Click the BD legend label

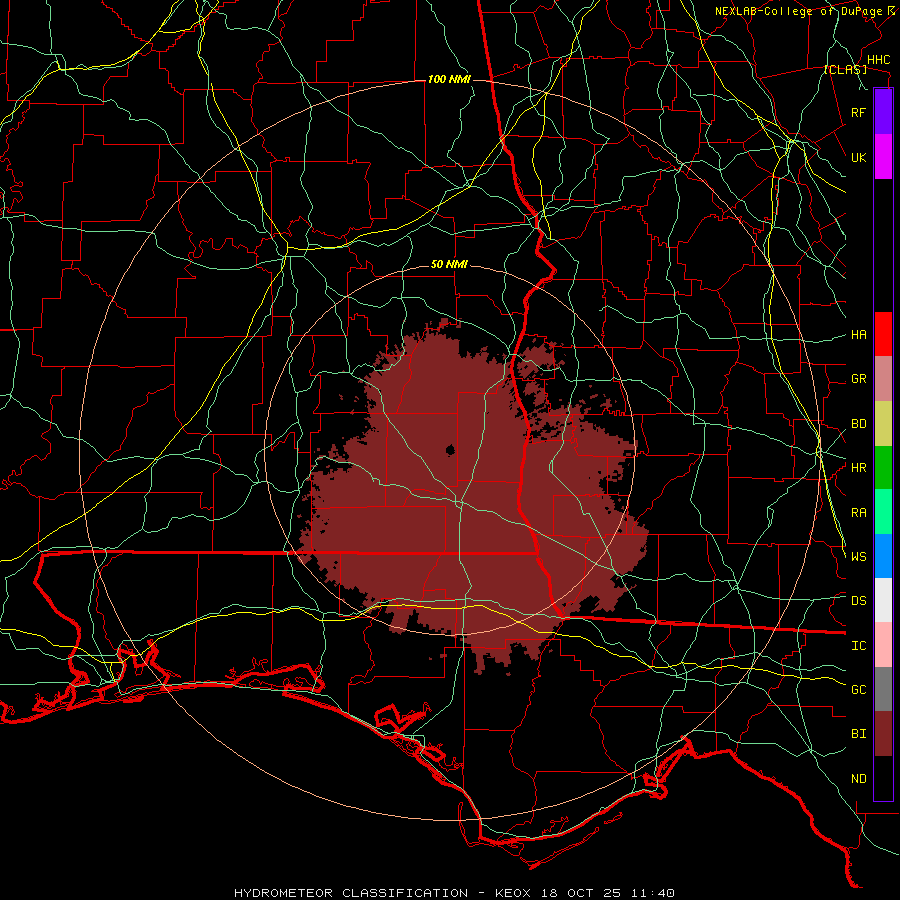click(x=858, y=424)
